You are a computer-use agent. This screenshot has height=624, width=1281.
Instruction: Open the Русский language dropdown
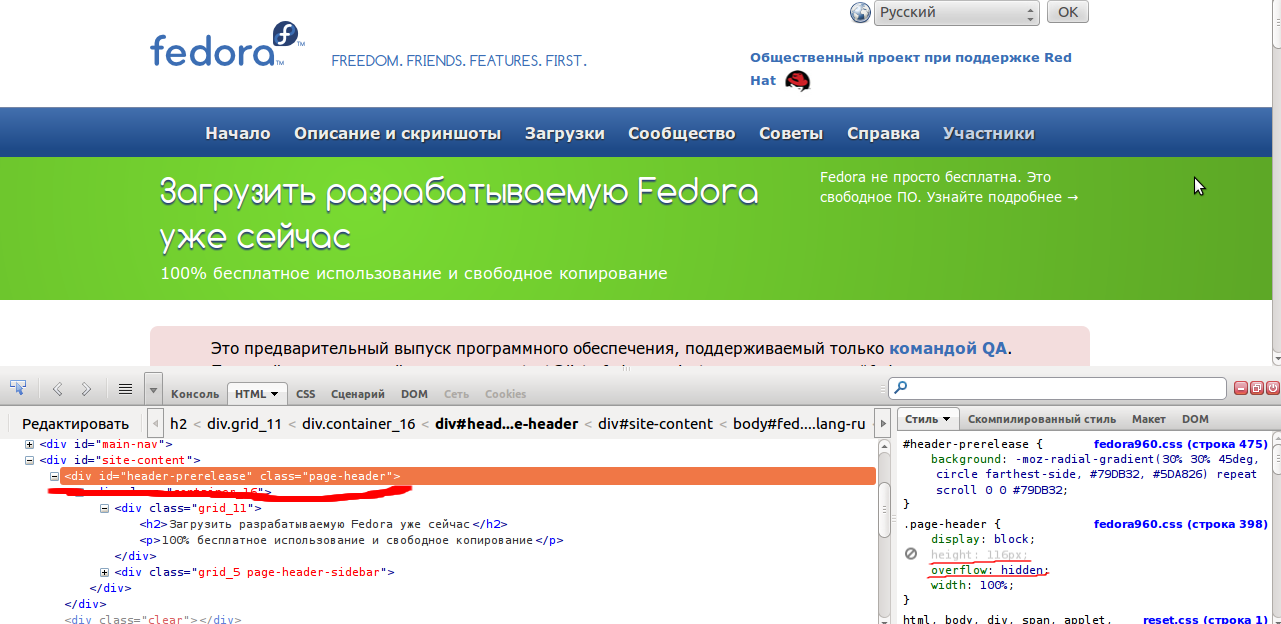[x=958, y=13]
